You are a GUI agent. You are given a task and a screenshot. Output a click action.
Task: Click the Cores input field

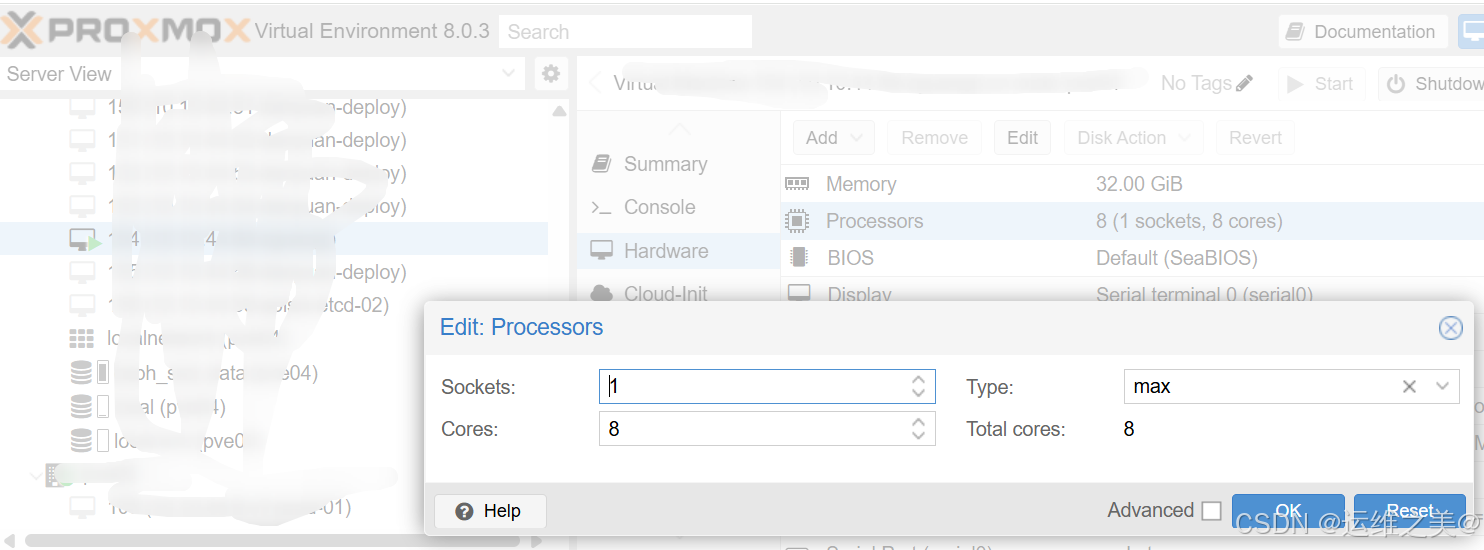pyautogui.click(x=755, y=429)
